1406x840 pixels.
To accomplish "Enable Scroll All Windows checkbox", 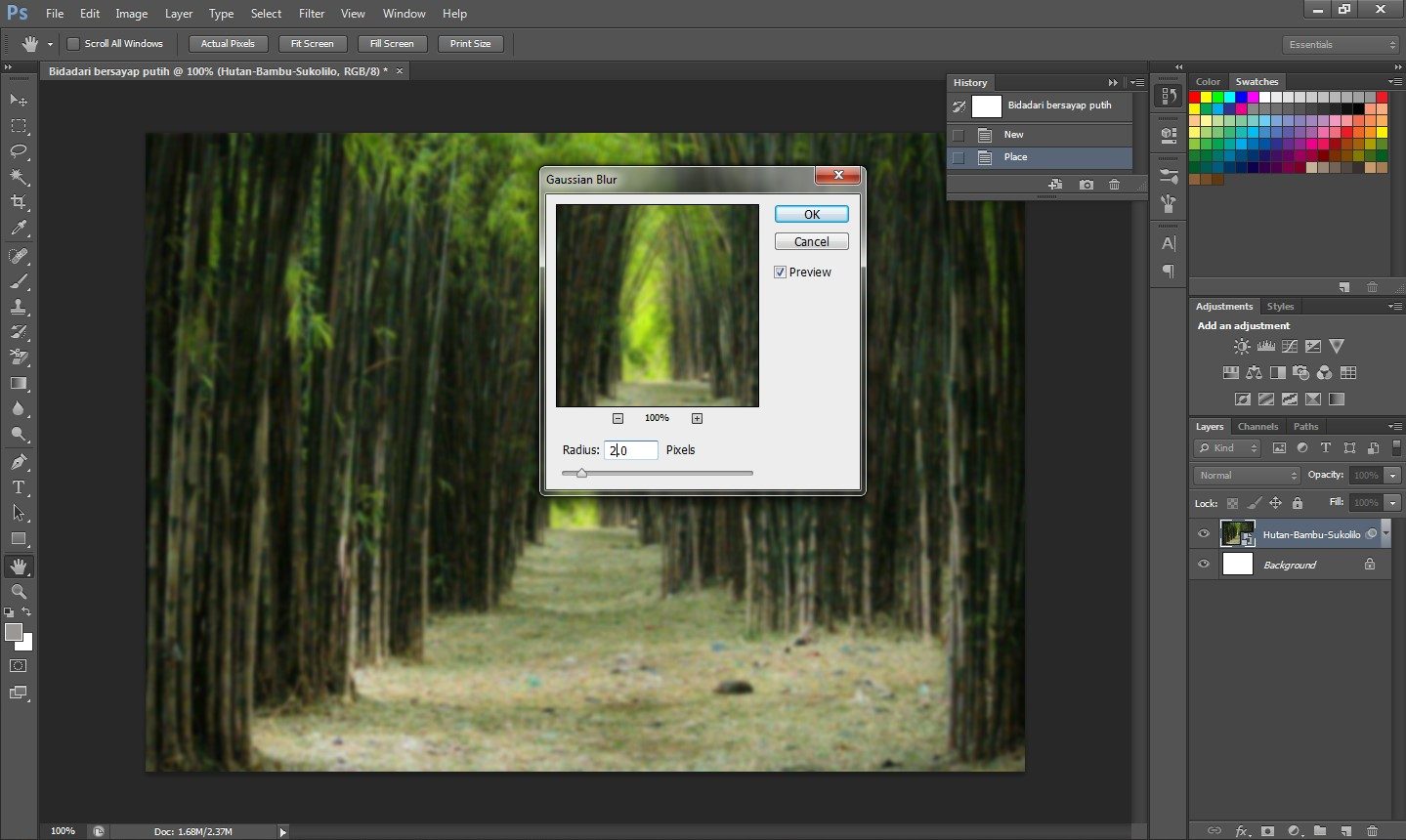I will (73, 44).
